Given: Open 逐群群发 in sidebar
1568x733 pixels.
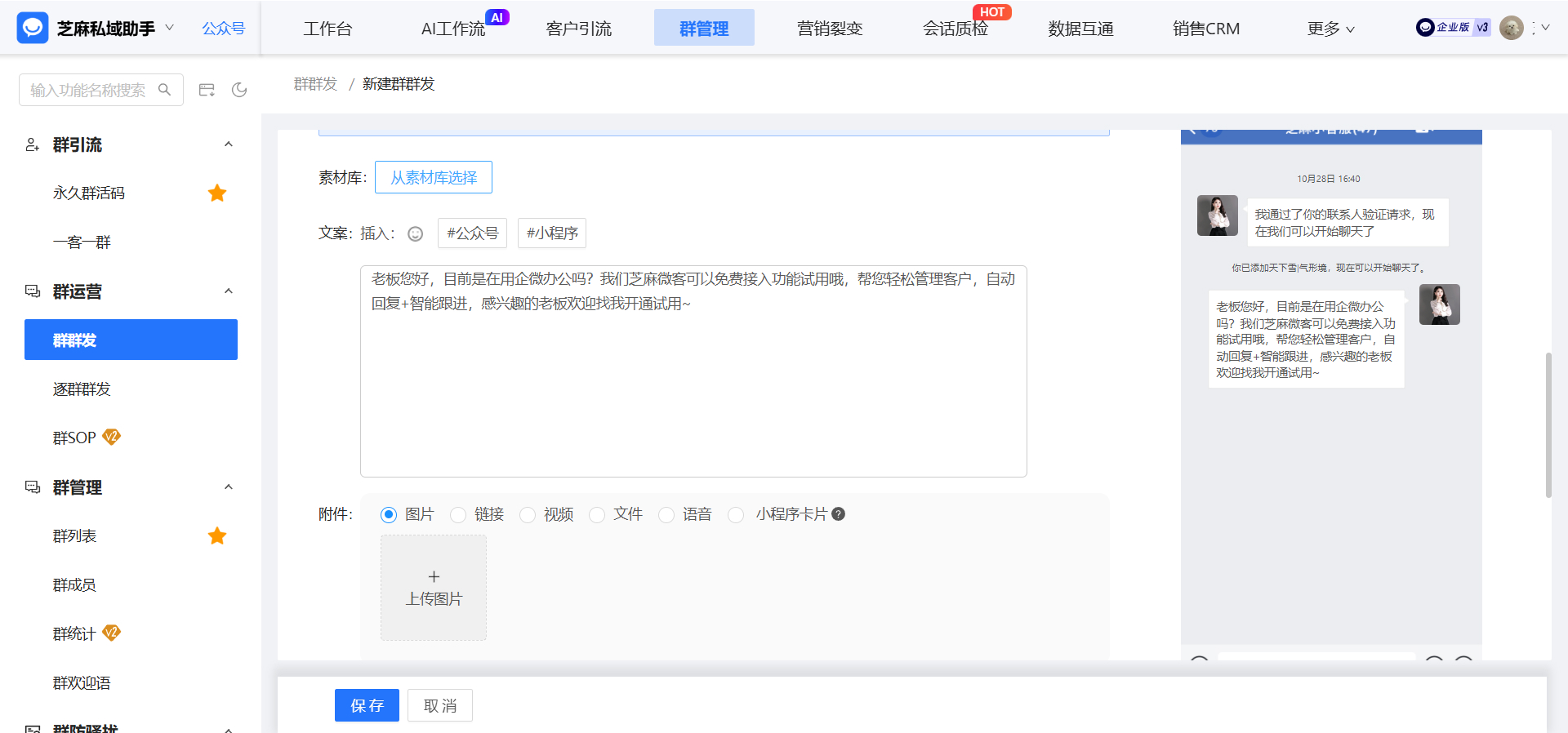Looking at the screenshot, I should [82, 389].
